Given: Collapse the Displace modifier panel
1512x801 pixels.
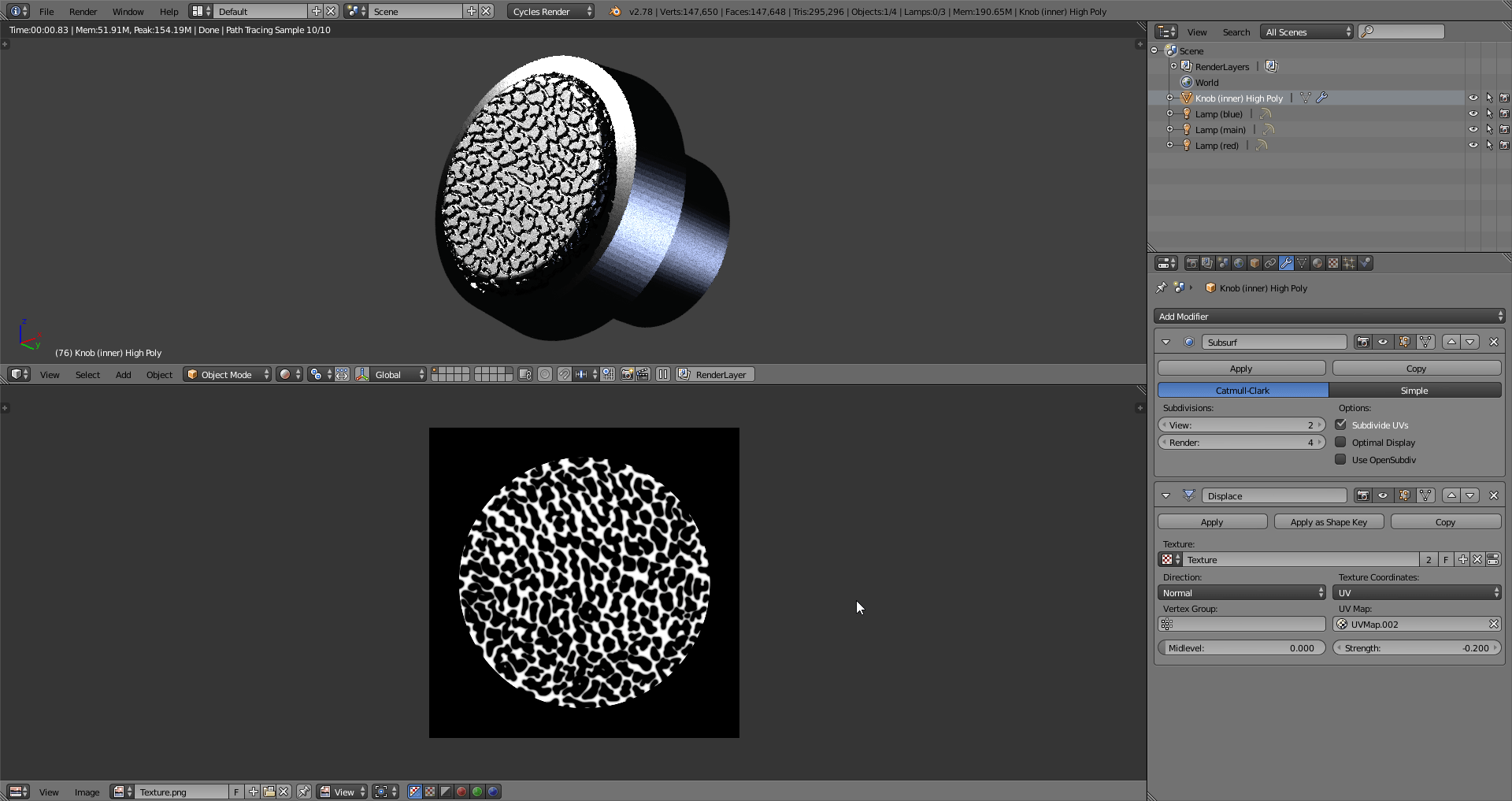Looking at the screenshot, I should coord(1166,495).
